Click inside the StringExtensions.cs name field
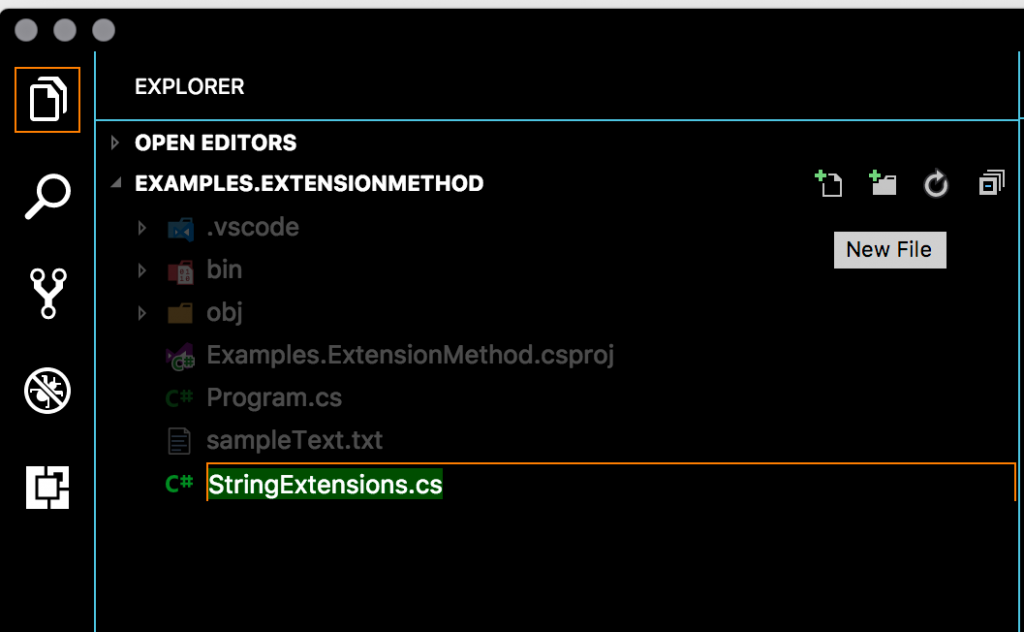The width and height of the screenshot is (1024, 632). point(611,482)
